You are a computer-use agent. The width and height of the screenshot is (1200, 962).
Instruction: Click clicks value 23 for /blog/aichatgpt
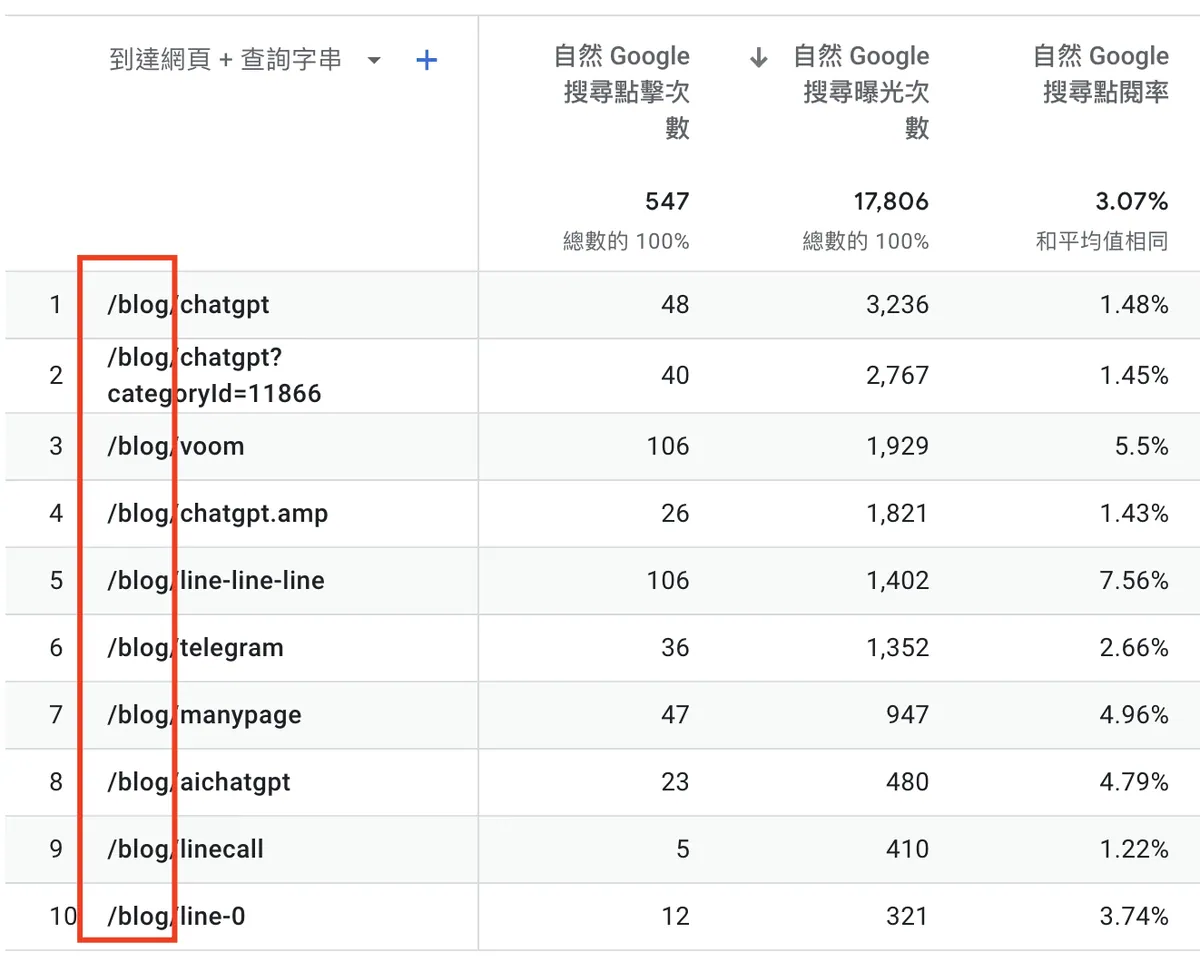tap(675, 782)
